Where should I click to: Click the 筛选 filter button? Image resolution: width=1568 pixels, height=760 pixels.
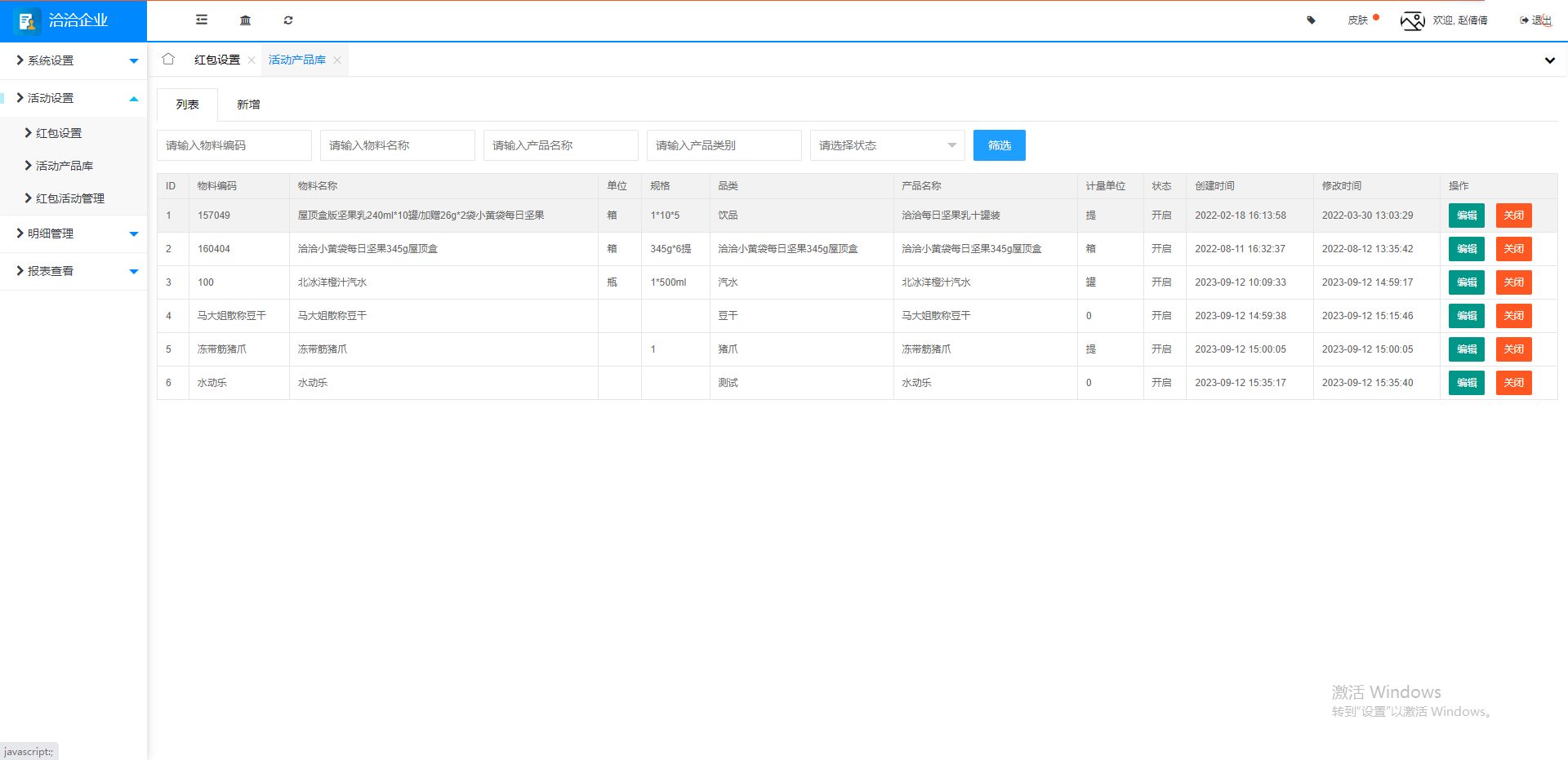pos(999,144)
